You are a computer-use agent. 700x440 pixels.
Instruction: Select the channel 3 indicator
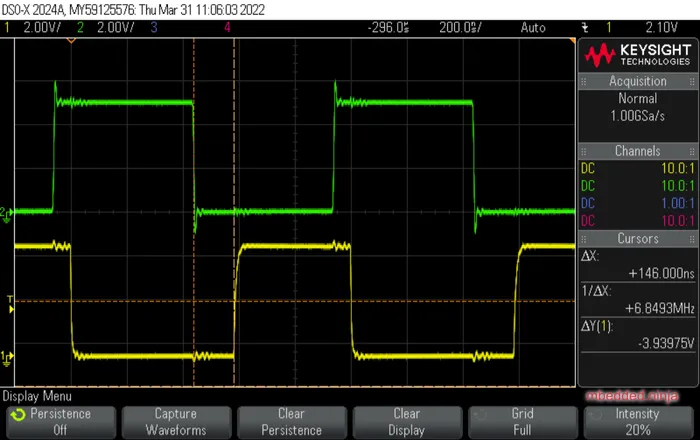click(x=155, y=28)
